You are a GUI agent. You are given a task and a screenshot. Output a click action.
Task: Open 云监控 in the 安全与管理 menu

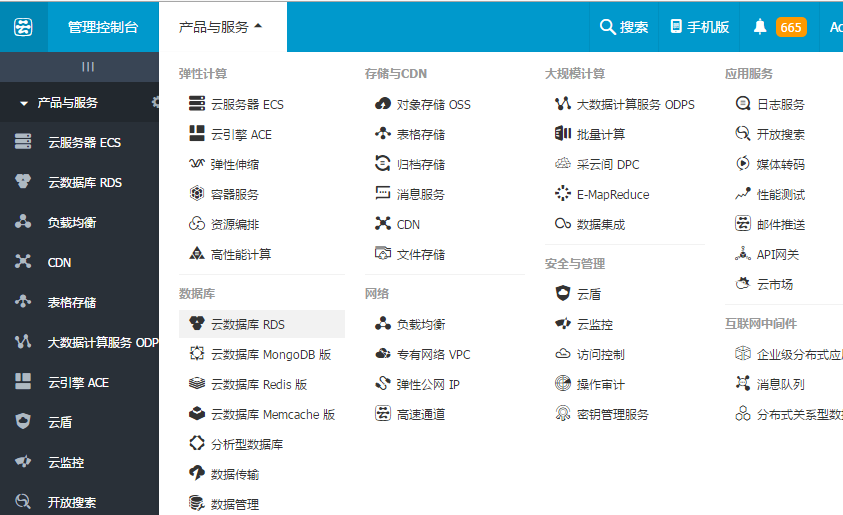595,324
